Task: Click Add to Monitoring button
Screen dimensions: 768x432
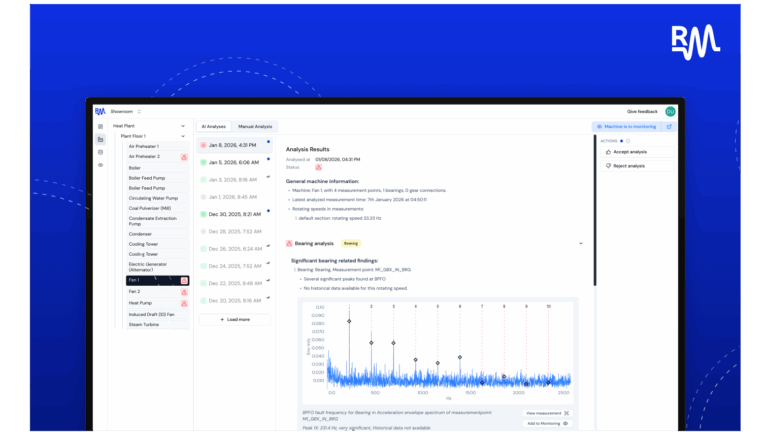Action: click(x=547, y=424)
